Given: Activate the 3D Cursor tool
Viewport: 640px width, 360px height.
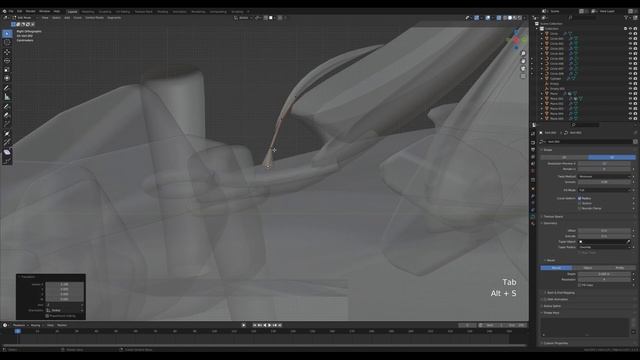Looking at the screenshot, I should coord(7,42).
